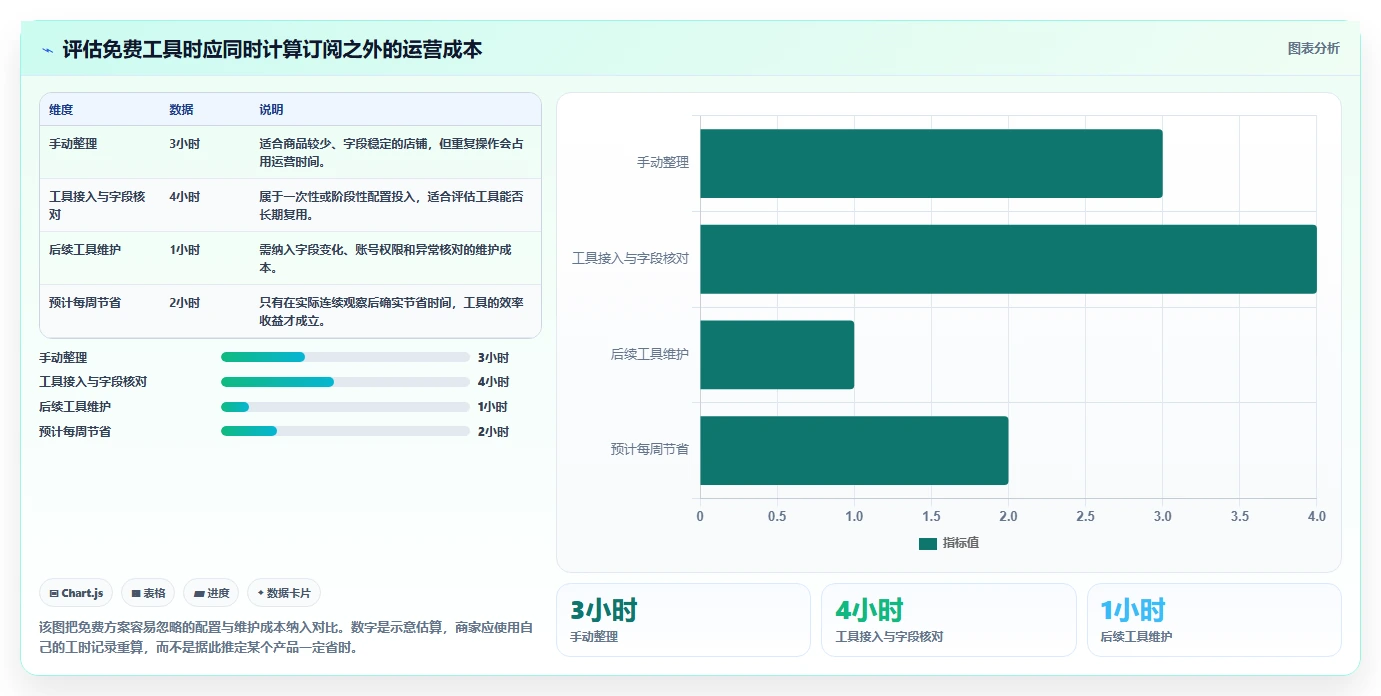Screen dimensions: 1381x696
Task: Click the description starting 只有在实际连续观察
Action: [x=391, y=312]
